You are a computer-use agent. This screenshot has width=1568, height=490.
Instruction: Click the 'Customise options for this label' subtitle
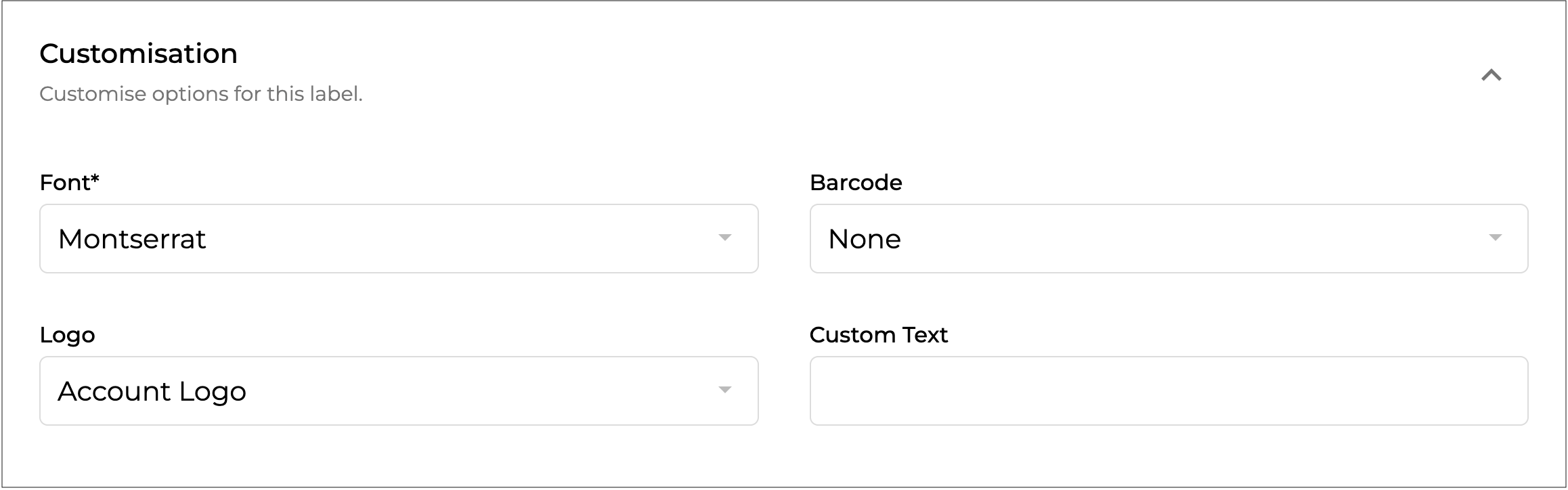(201, 94)
